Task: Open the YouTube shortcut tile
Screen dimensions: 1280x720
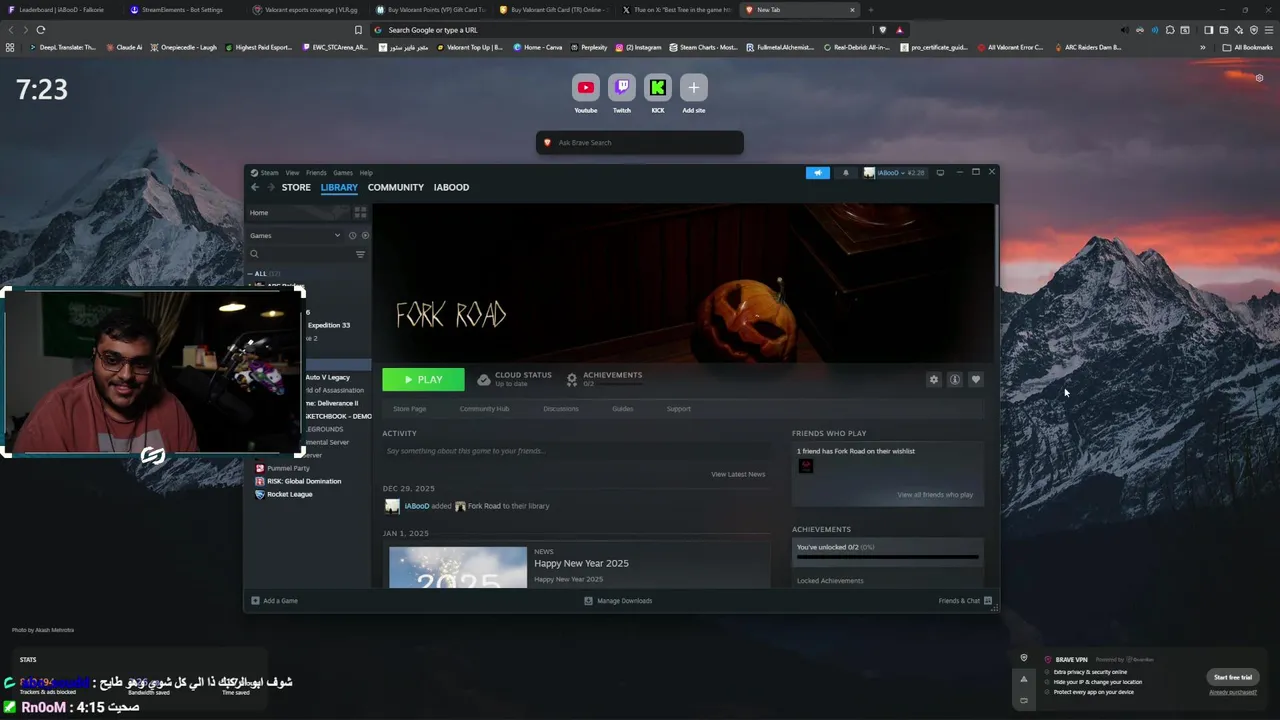Action: coord(586,88)
